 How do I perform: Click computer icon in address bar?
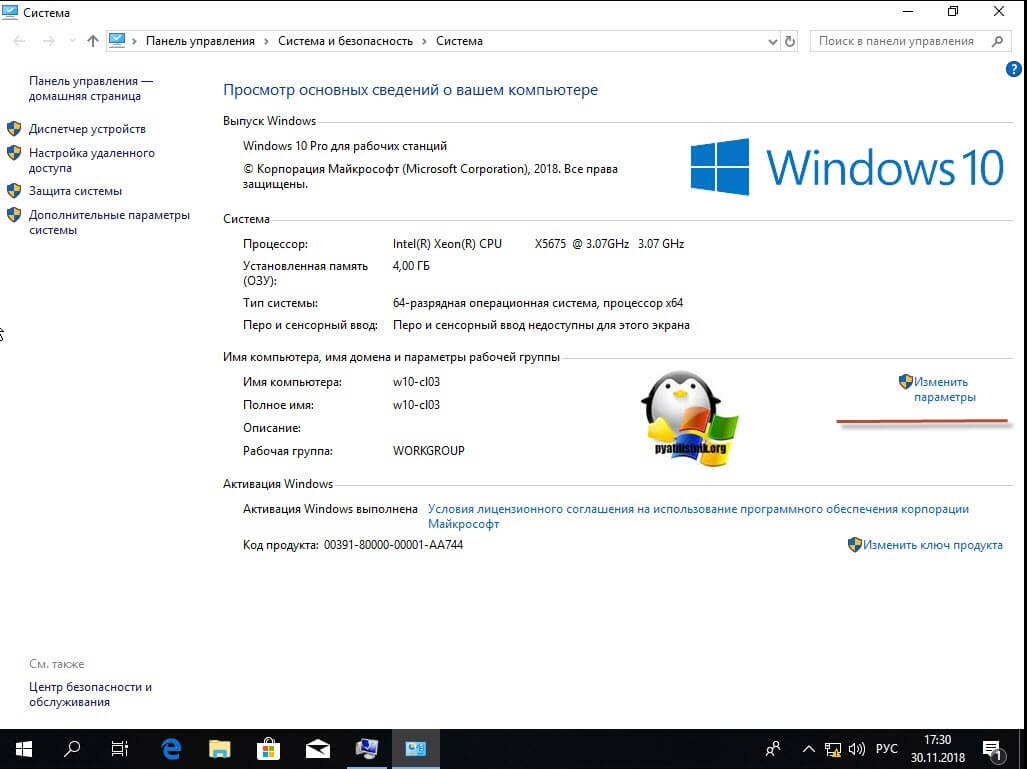pyautogui.click(x=117, y=41)
